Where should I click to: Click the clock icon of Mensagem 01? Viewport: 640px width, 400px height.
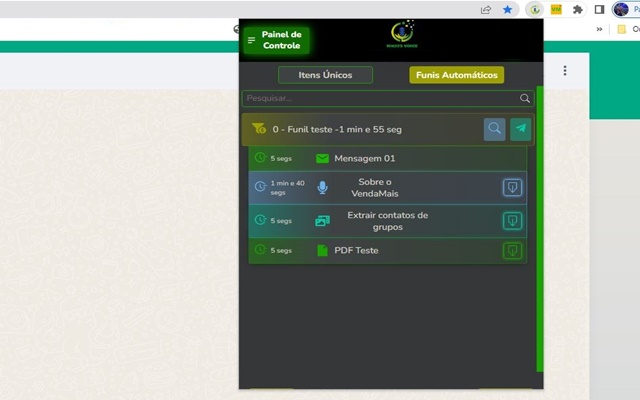pyautogui.click(x=260, y=158)
